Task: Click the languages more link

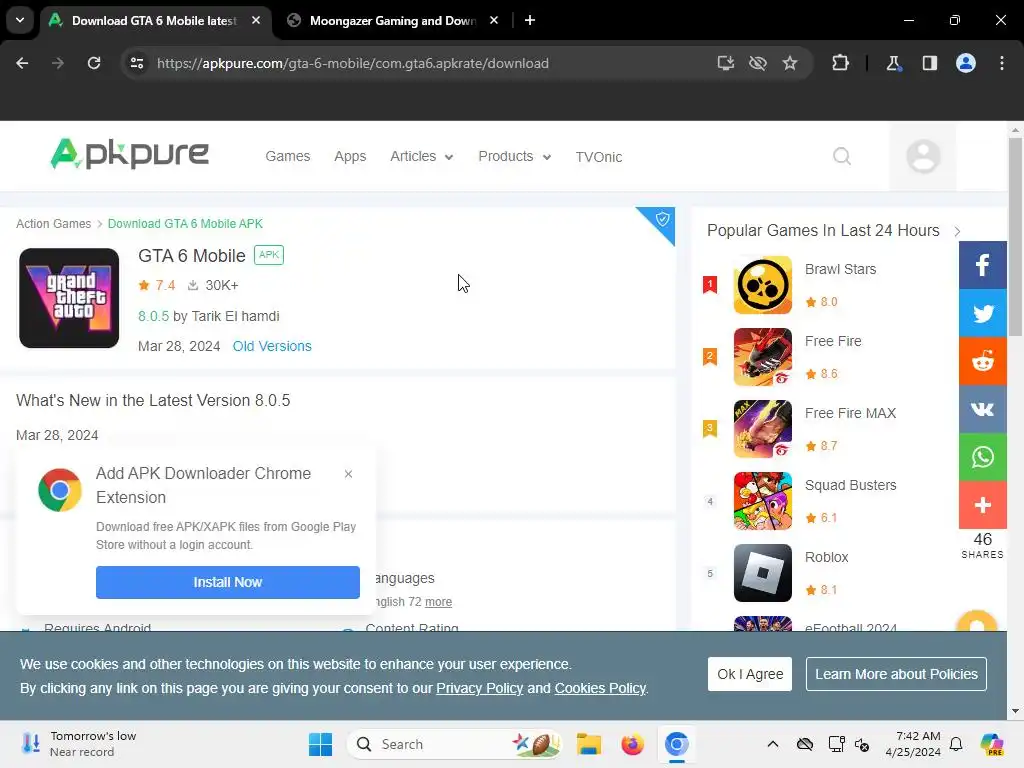Action: click(438, 601)
